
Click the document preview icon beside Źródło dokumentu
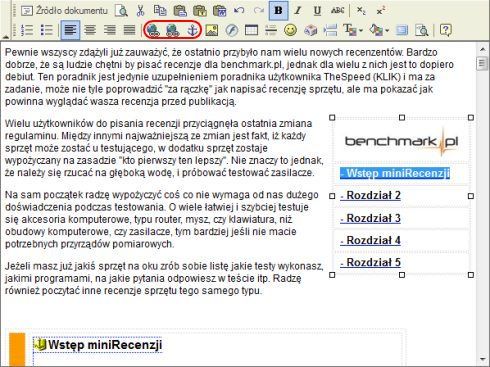121,11
